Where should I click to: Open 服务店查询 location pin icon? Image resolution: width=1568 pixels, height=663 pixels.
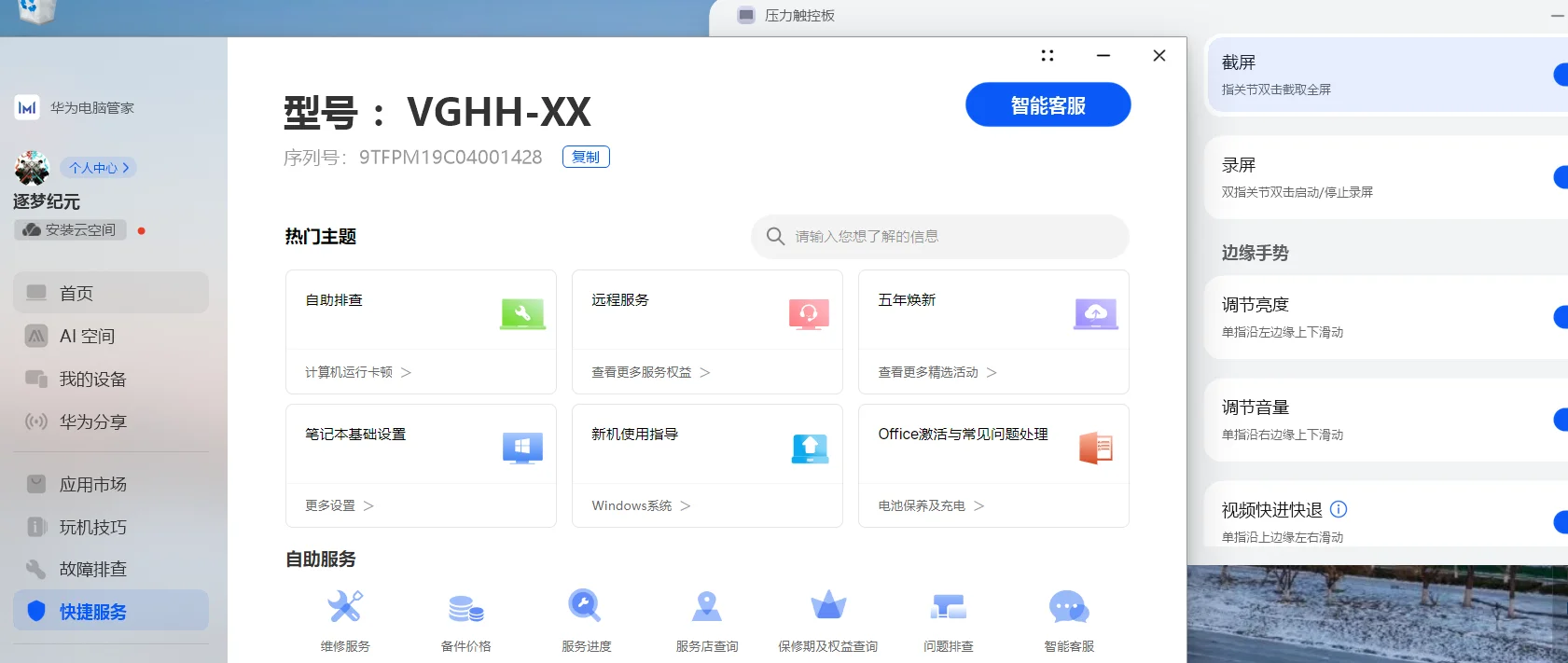point(707,607)
